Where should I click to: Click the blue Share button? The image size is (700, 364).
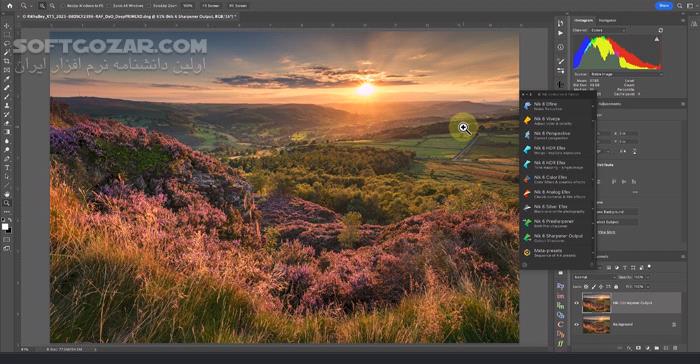pyautogui.click(x=664, y=5)
